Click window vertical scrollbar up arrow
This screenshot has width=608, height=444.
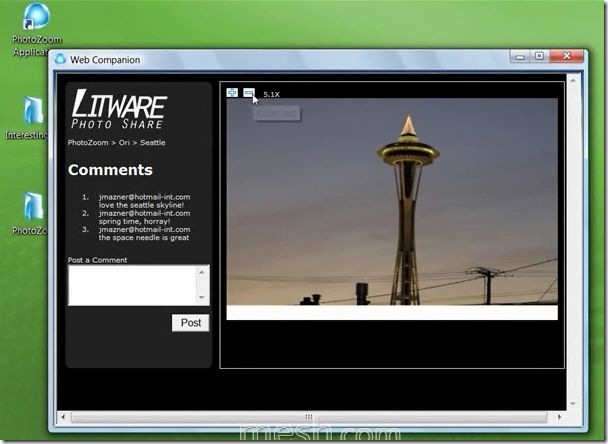pyautogui.click(x=573, y=80)
